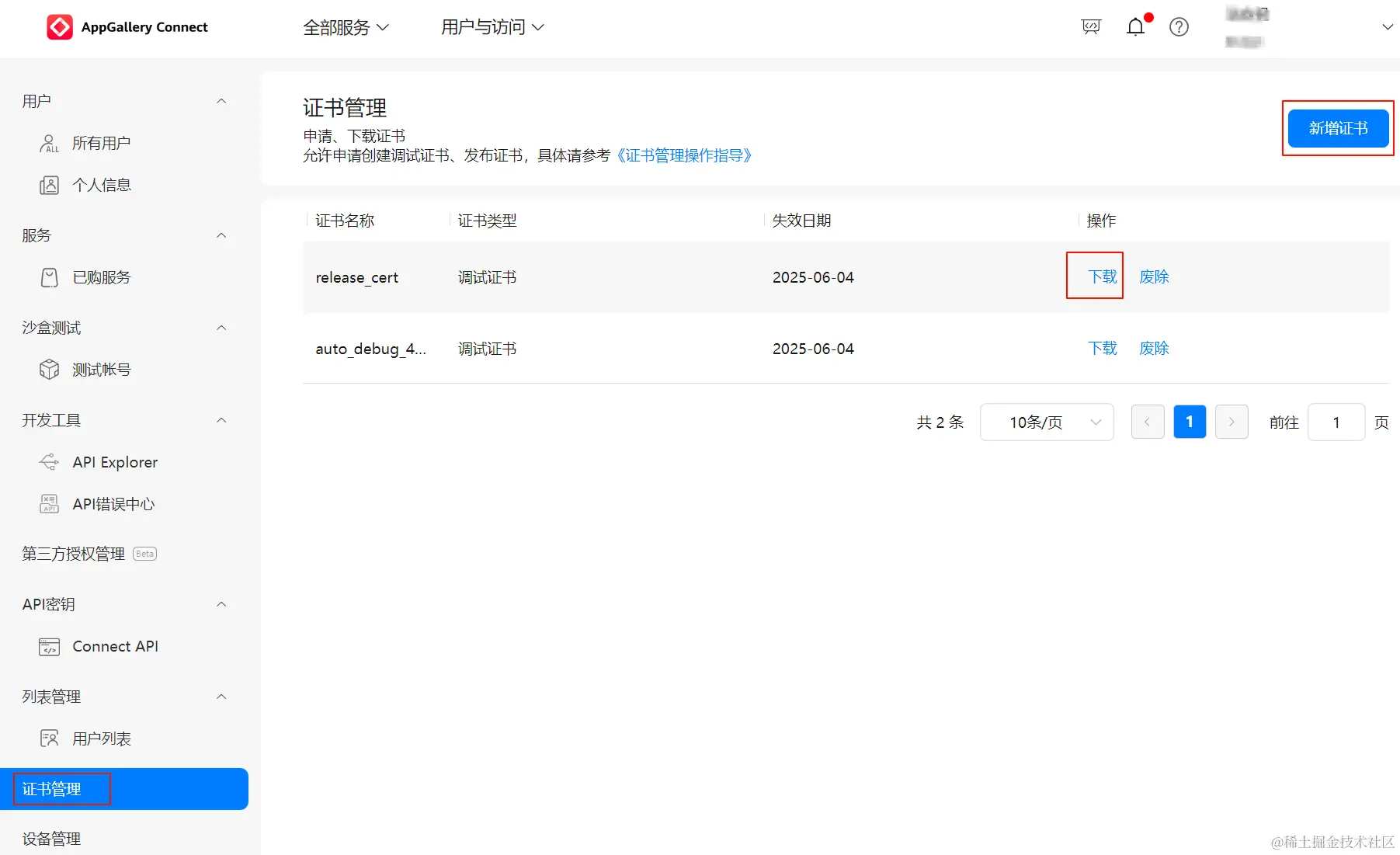This screenshot has width=1400, height=855.
Task: Collapse the 用户 sidebar section
Action: tap(221, 101)
